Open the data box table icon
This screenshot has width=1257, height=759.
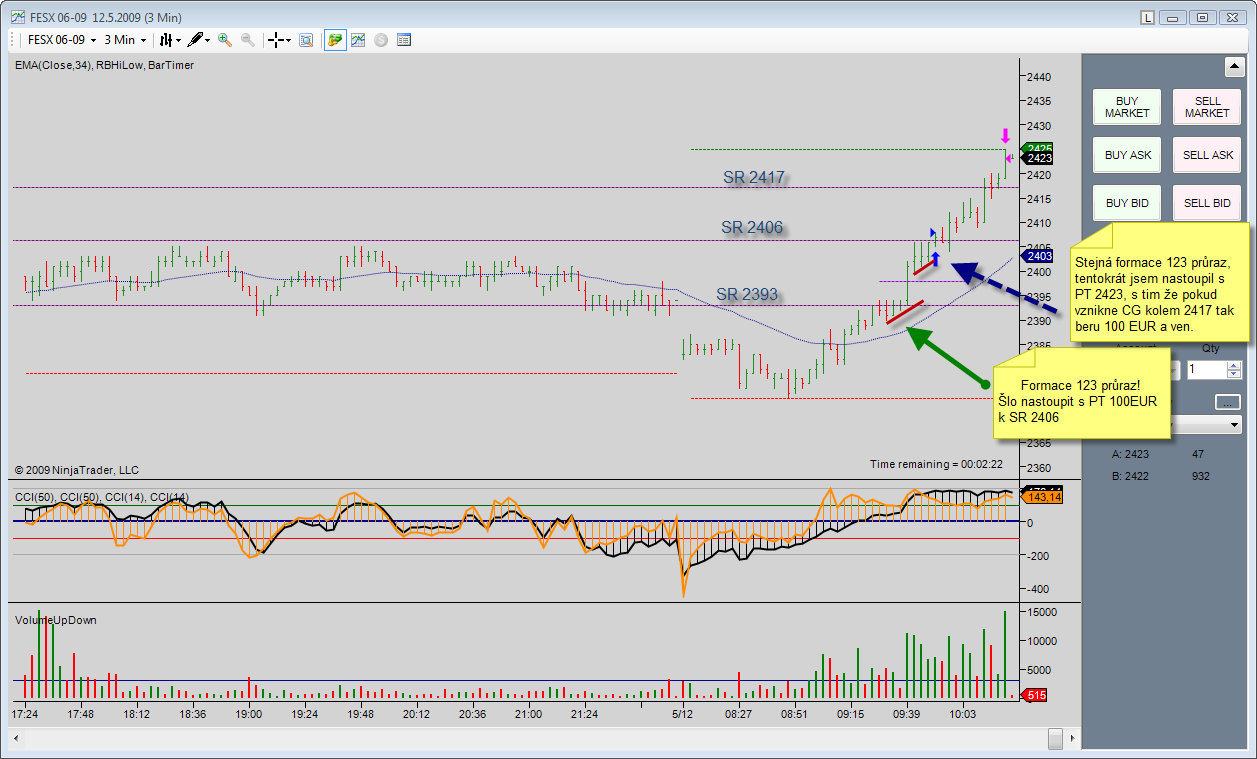coord(404,40)
